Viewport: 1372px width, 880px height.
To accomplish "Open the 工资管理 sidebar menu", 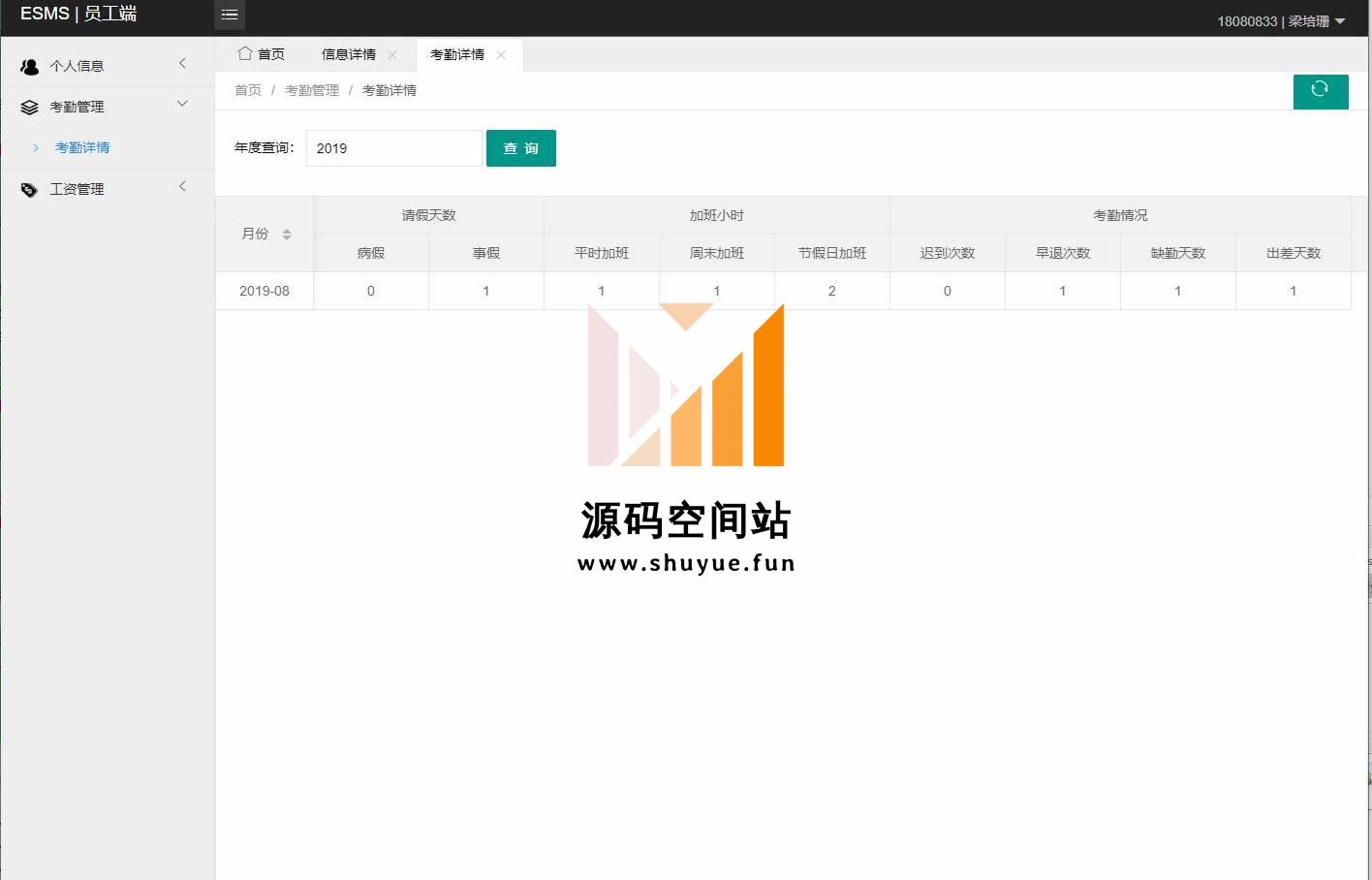I will (x=108, y=189).
